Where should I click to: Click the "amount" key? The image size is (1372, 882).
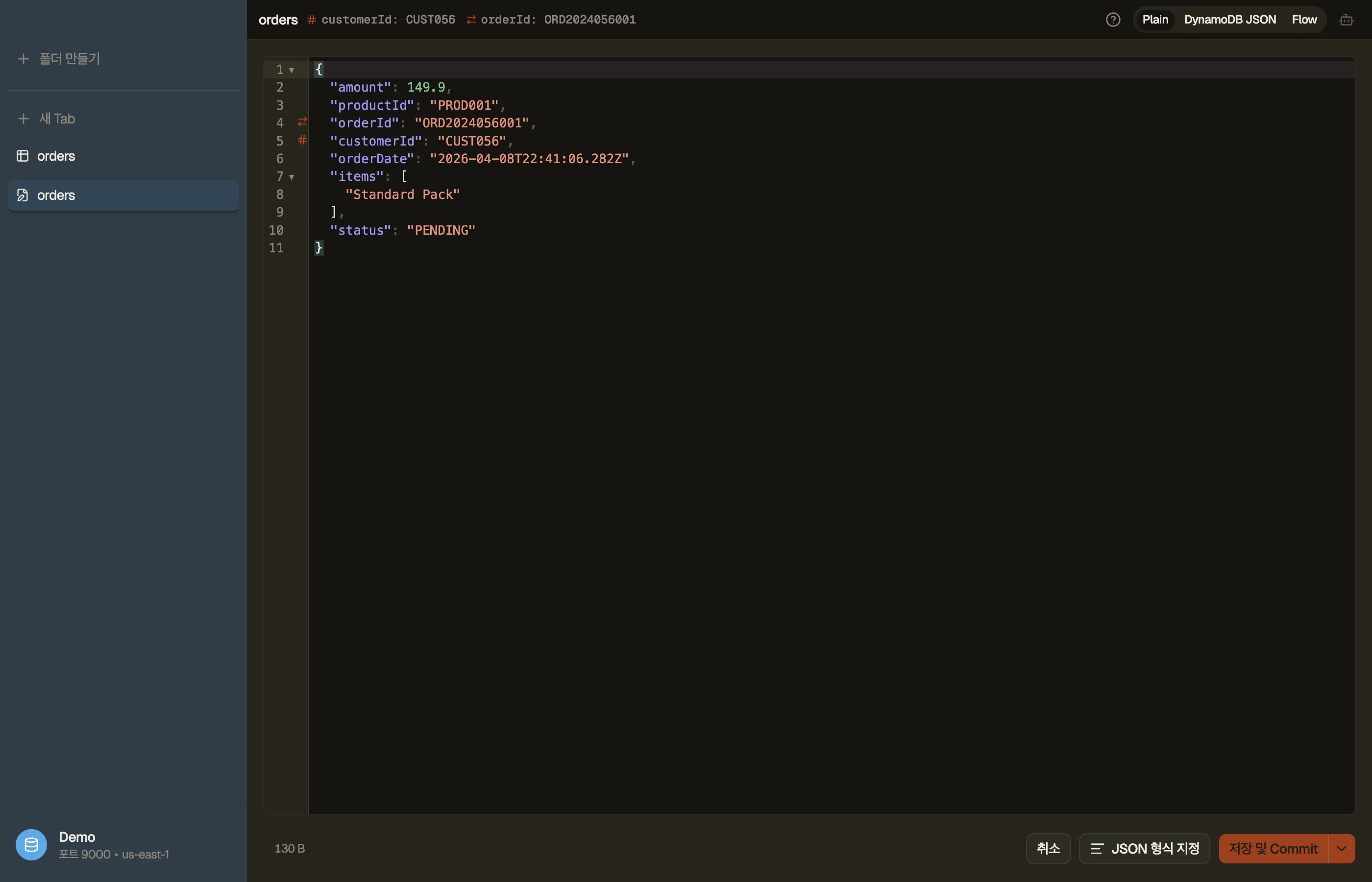360,87
